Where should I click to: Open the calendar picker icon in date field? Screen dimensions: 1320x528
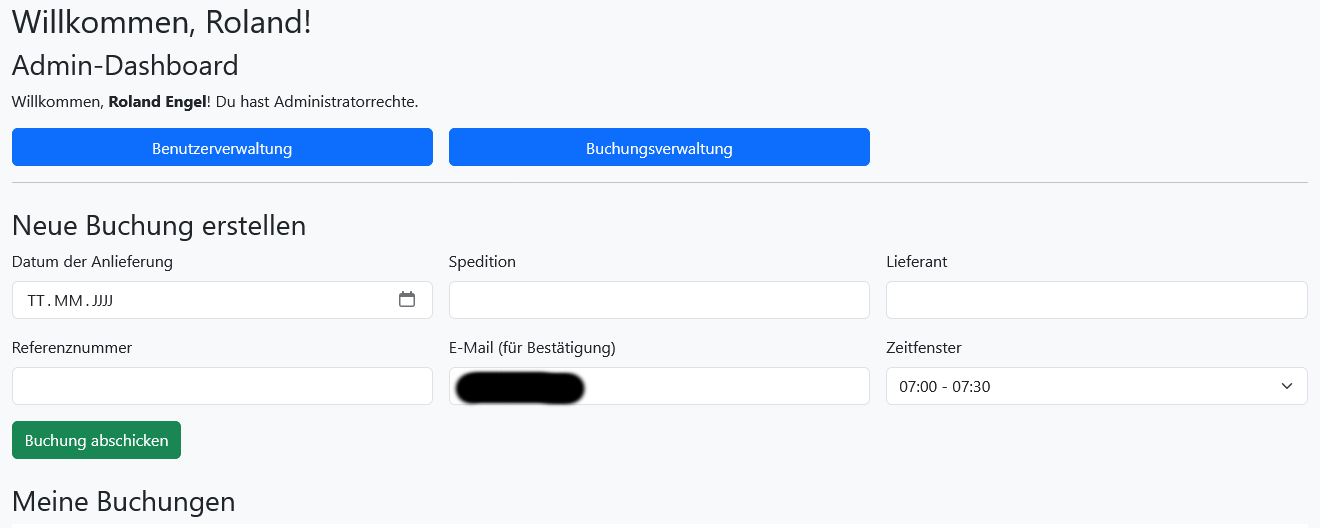pyautogui.click(x=407, y=299)
